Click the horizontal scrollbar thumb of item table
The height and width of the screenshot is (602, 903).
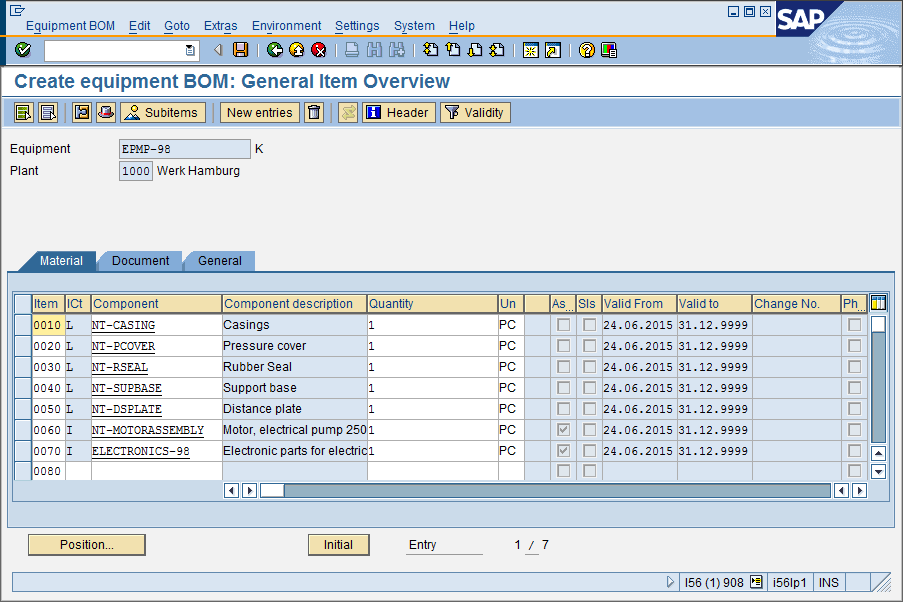coord(272,491)
